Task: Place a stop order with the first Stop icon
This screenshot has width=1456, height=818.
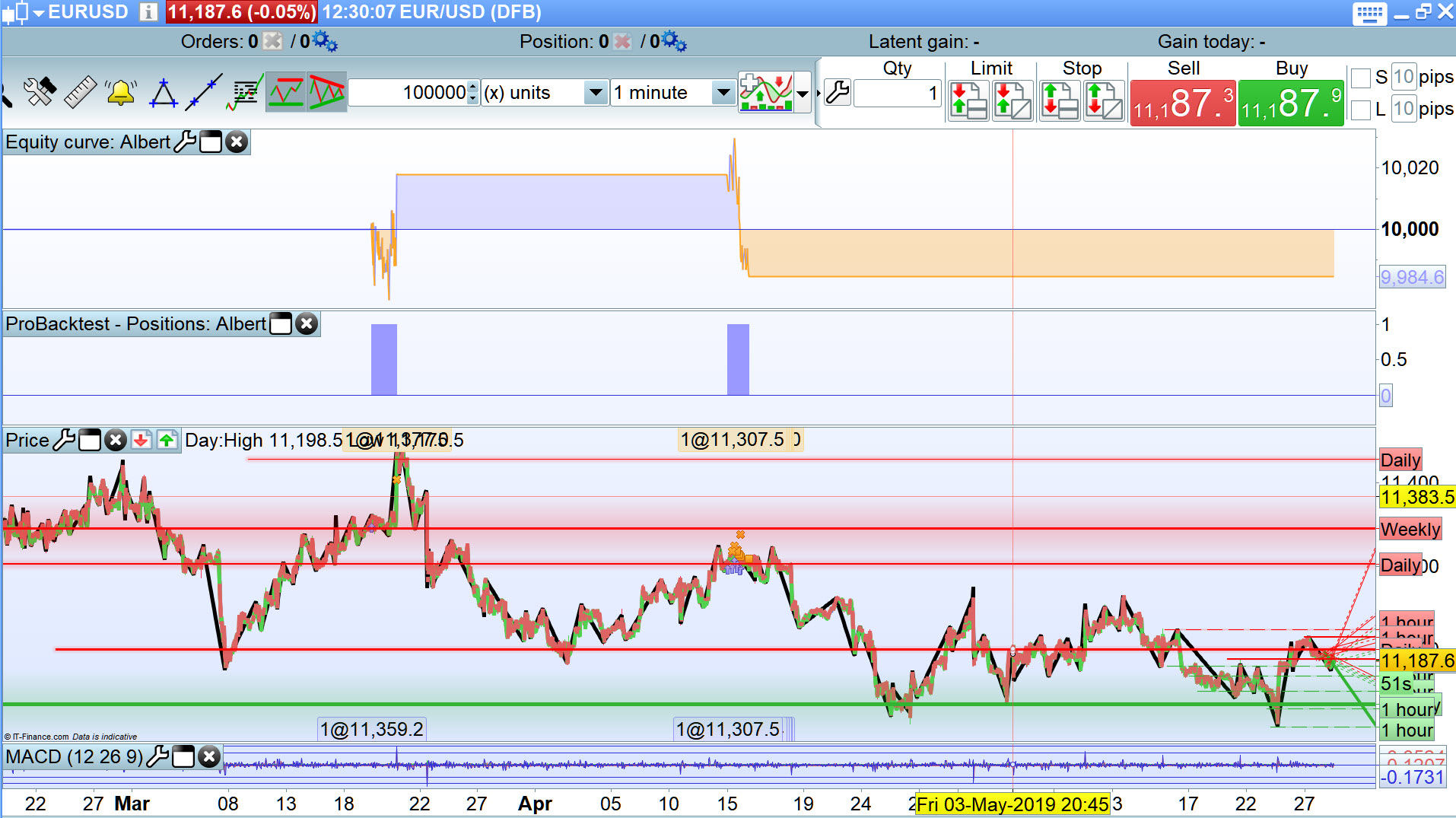Action: click(1059, 100)
